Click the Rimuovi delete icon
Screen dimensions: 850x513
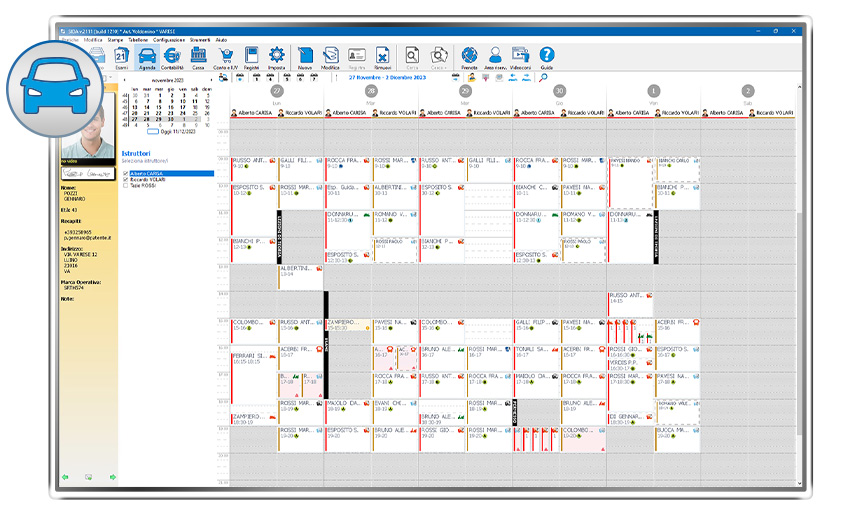[x=382, y=57]
